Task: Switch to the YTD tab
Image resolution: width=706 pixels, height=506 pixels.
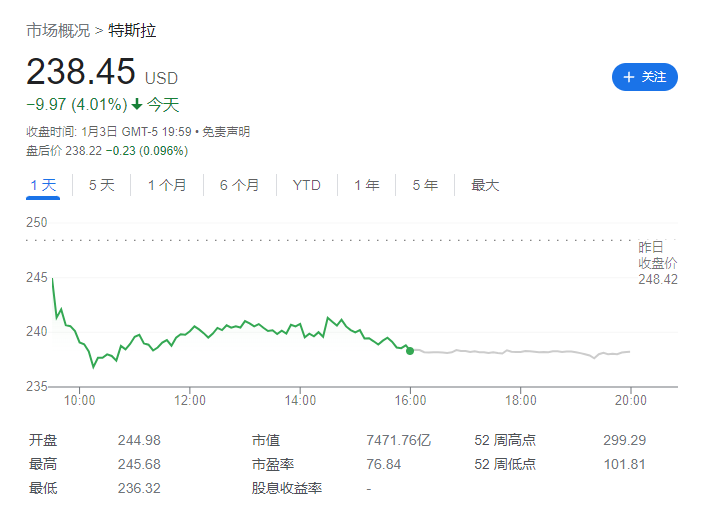Action: pos(306,185)
